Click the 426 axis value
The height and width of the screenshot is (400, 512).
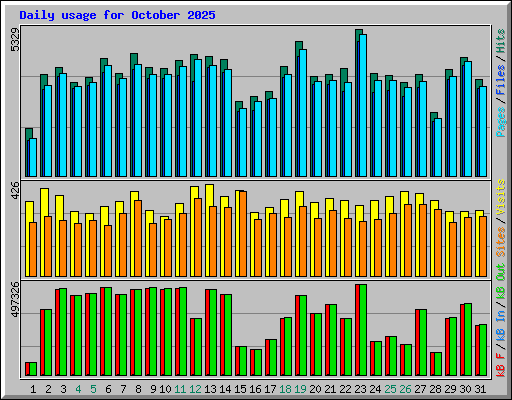(15, 191)
